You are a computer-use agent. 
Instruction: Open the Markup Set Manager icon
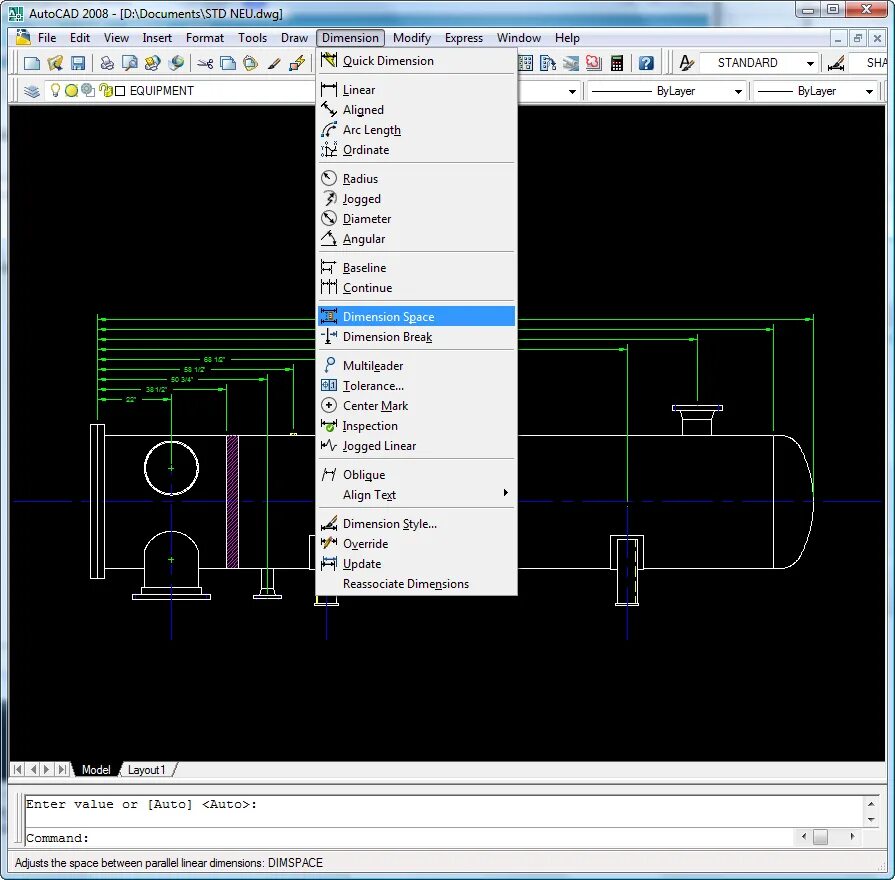click(x=594, y=63)
